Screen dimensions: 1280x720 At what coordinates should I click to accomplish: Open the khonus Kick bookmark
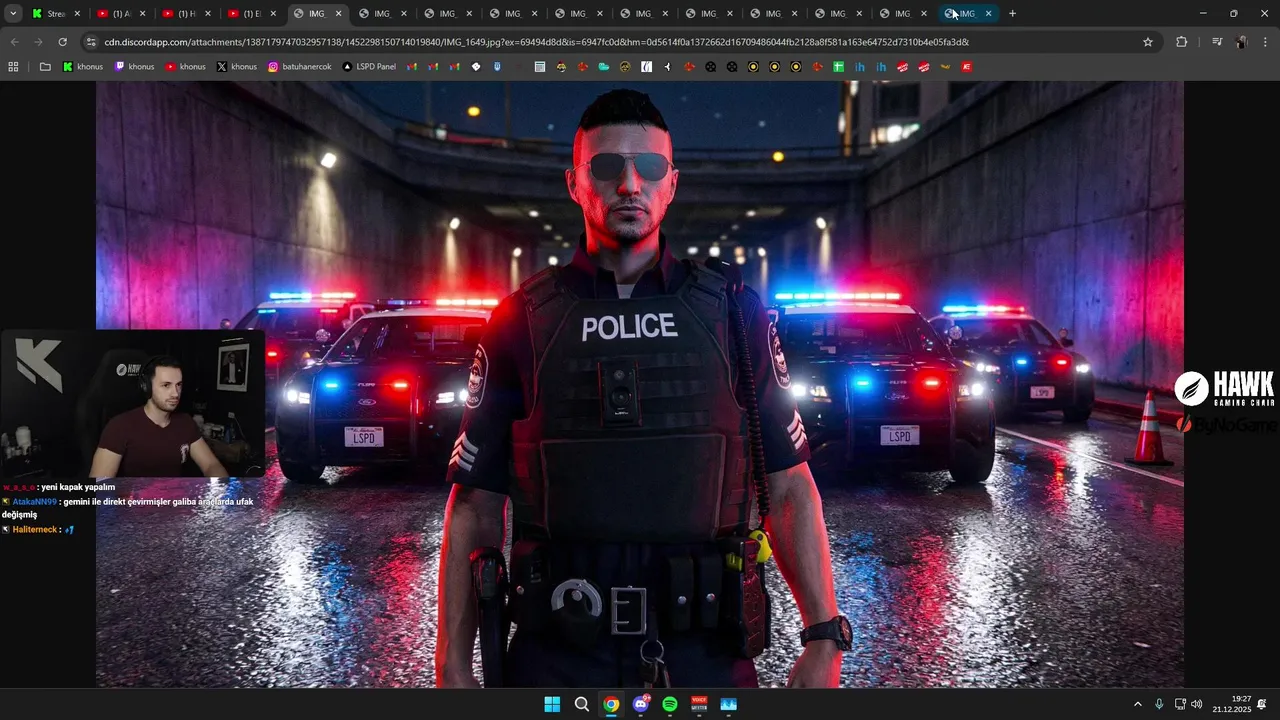coord(83,67)
